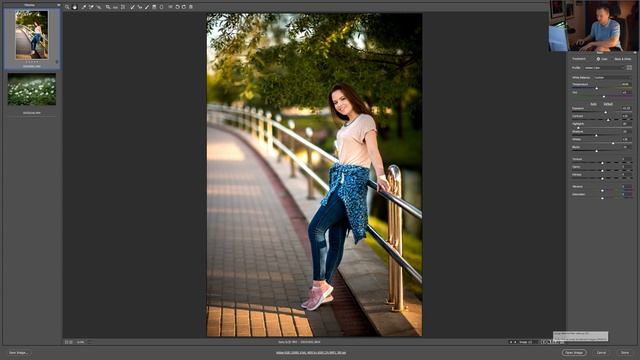
Task: Select the Spot Removal tool
Action: pos(132,7)
